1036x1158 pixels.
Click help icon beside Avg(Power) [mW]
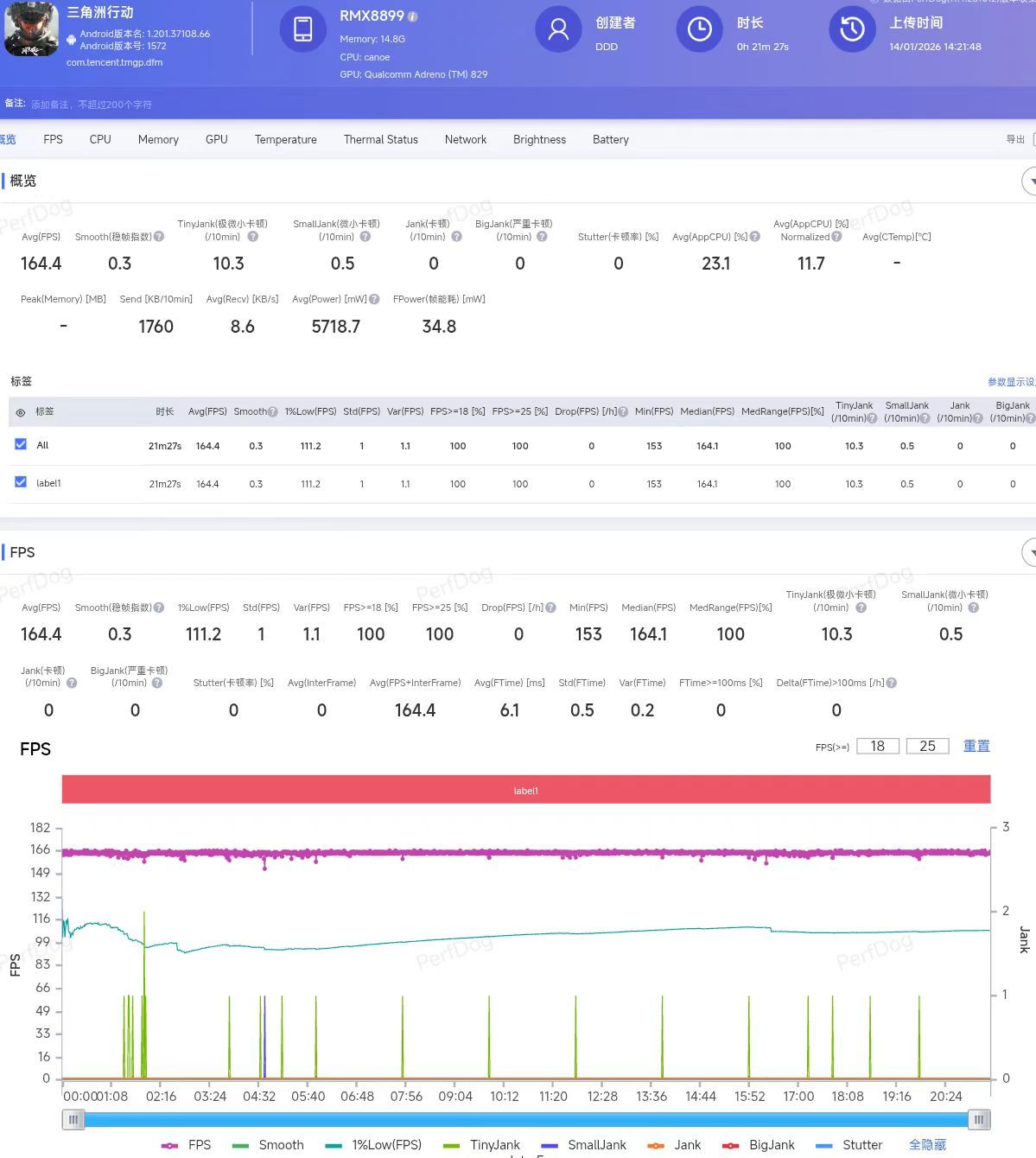(x=374, y=300)
